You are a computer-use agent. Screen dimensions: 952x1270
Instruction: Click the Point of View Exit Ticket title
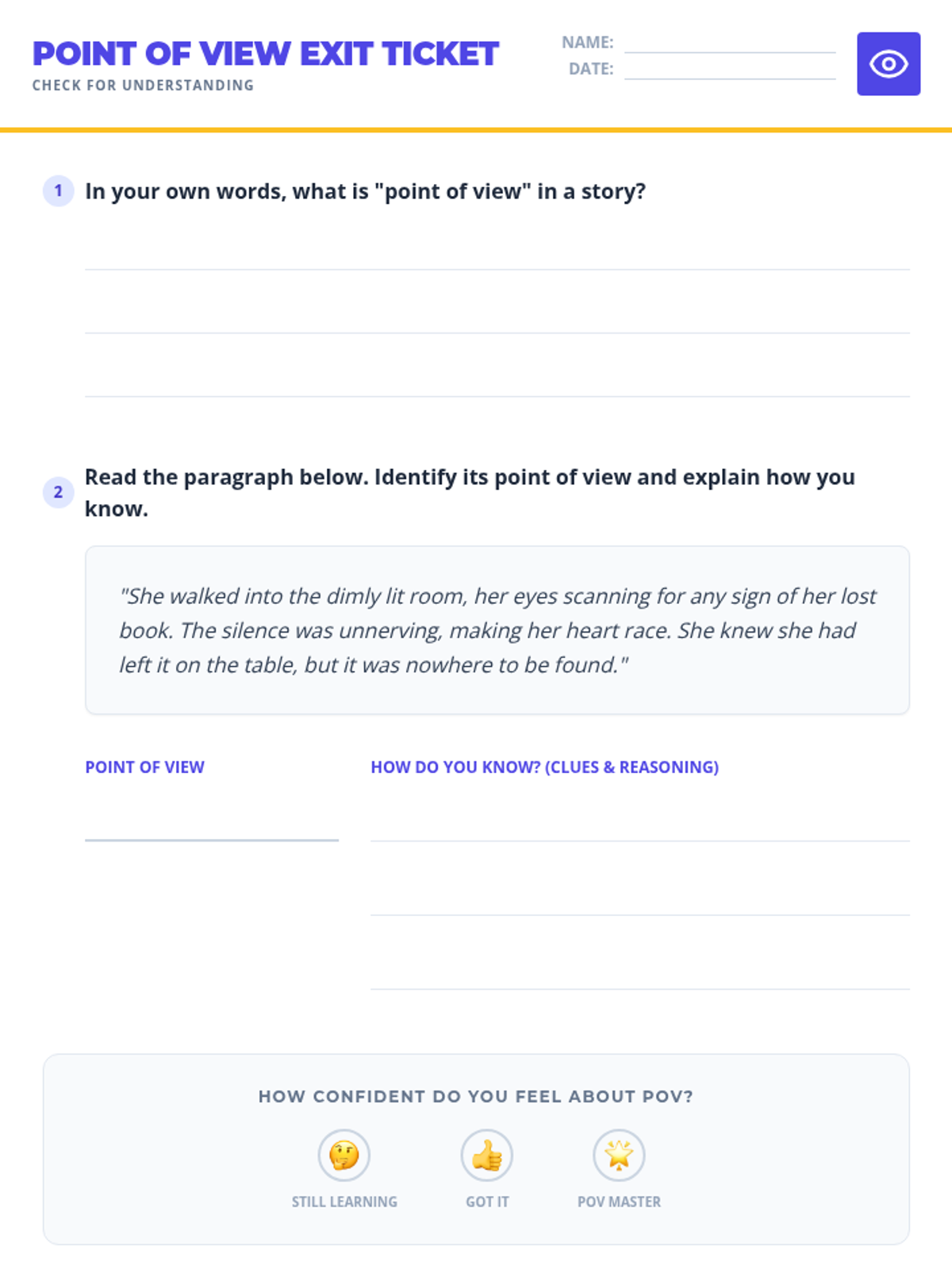click(266, 54)
